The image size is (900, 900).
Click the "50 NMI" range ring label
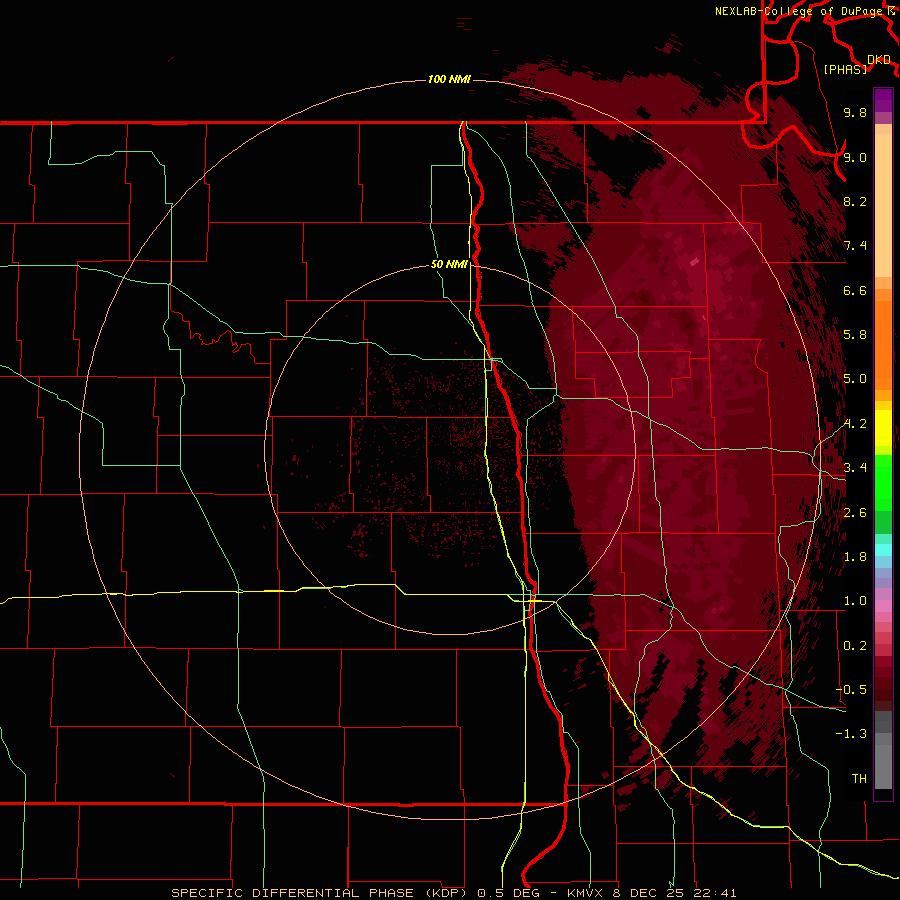pyautogui.click(x=449, y=264)
